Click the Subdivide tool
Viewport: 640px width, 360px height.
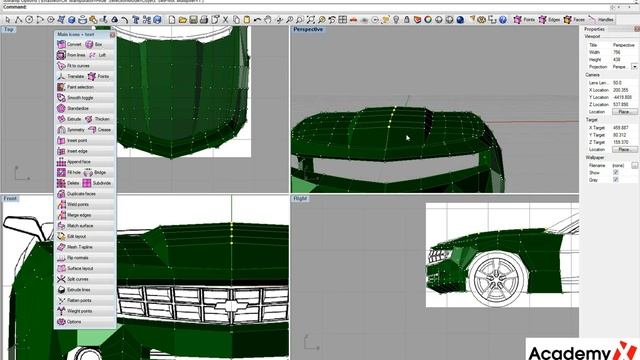coord(97,183)
